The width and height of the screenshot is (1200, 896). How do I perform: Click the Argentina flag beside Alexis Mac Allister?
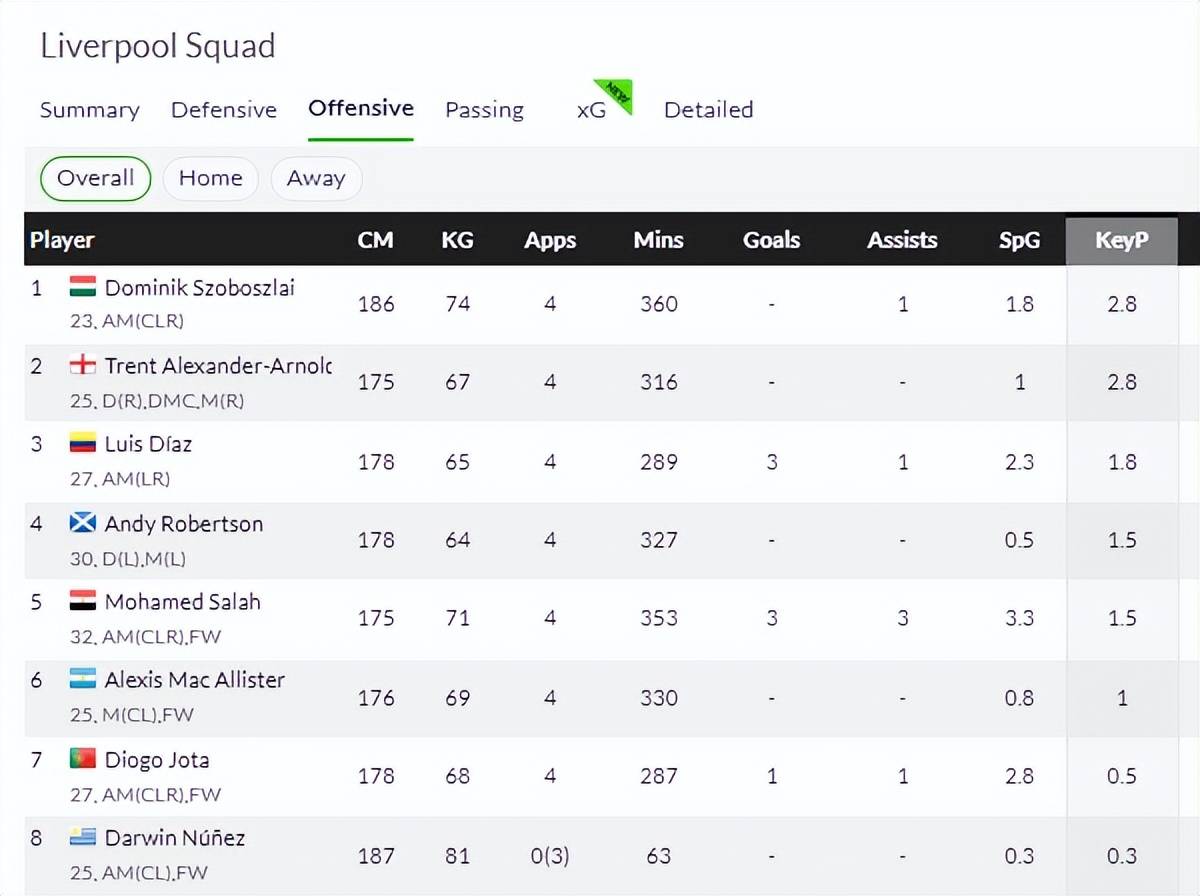click(82, 679)
